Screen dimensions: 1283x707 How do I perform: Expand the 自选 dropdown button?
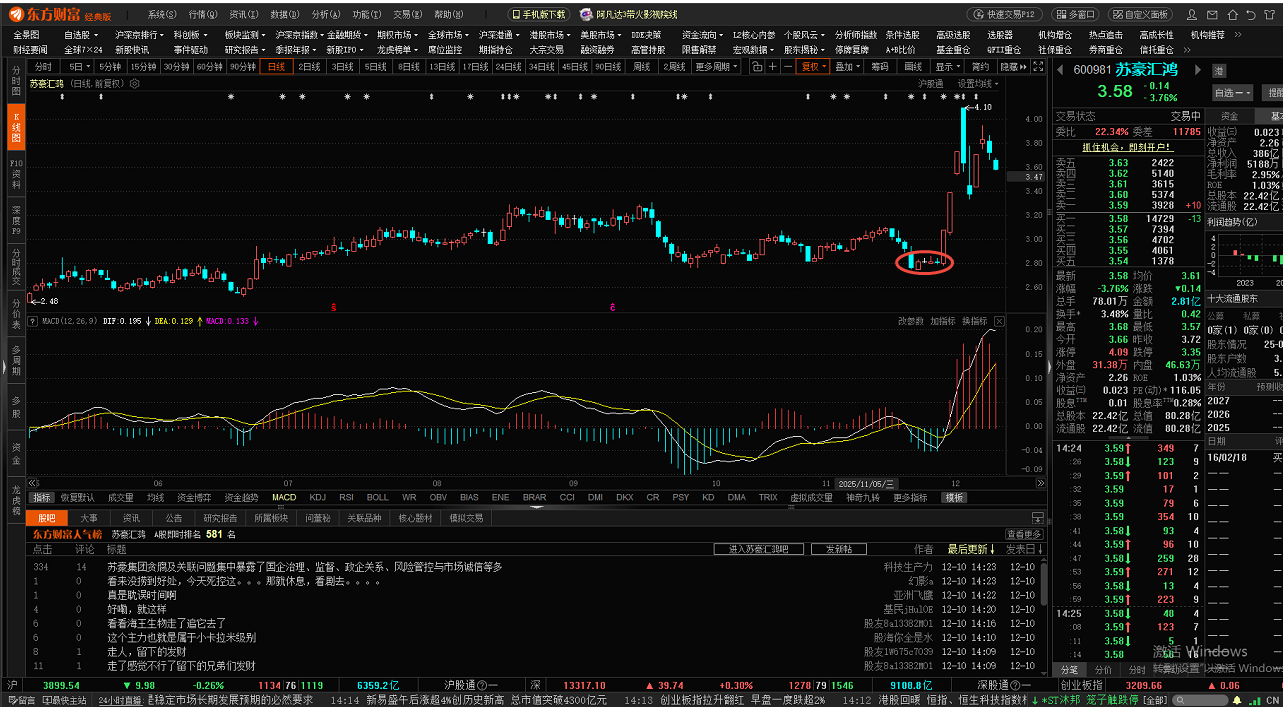(1232, 92)
